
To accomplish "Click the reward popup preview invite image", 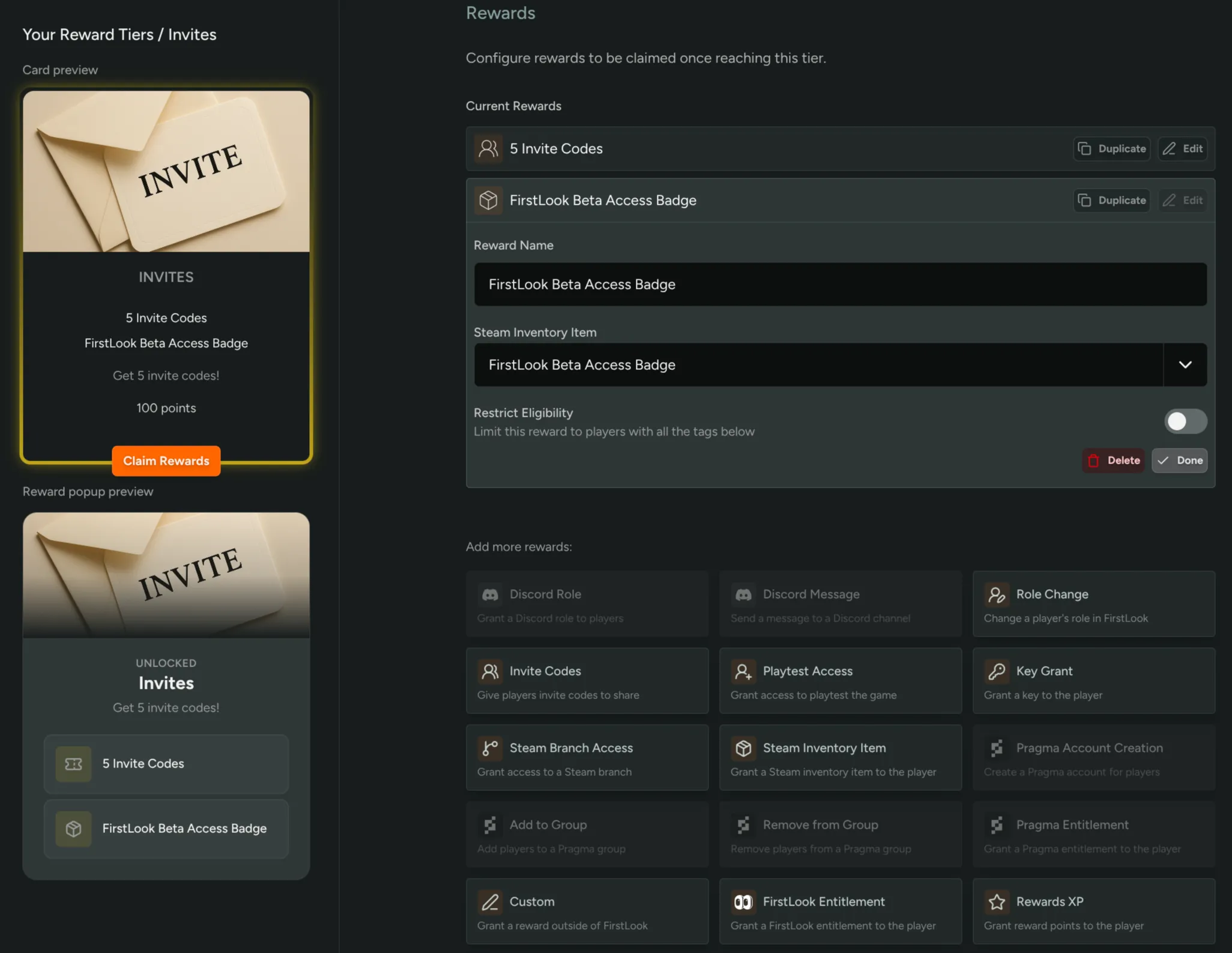I will (166, 575).
